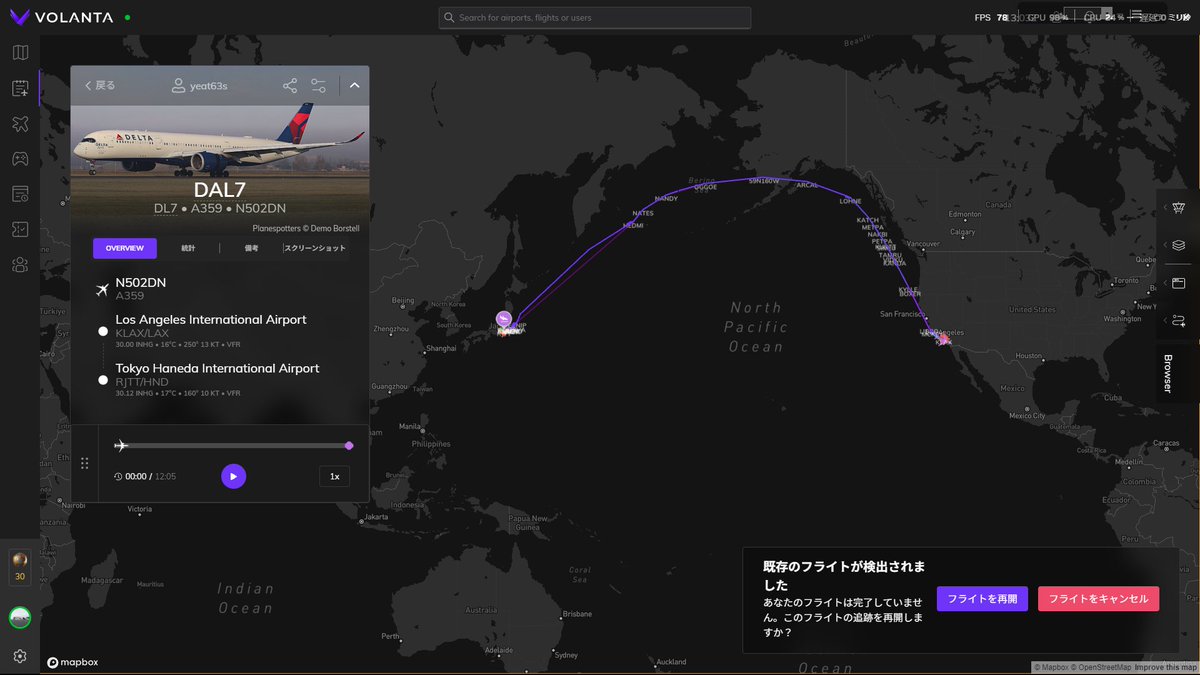The height and width of the screenshot is (675, 1200).
Task: Open the community people icon in sidebar
Action: [x=20, y=264]
